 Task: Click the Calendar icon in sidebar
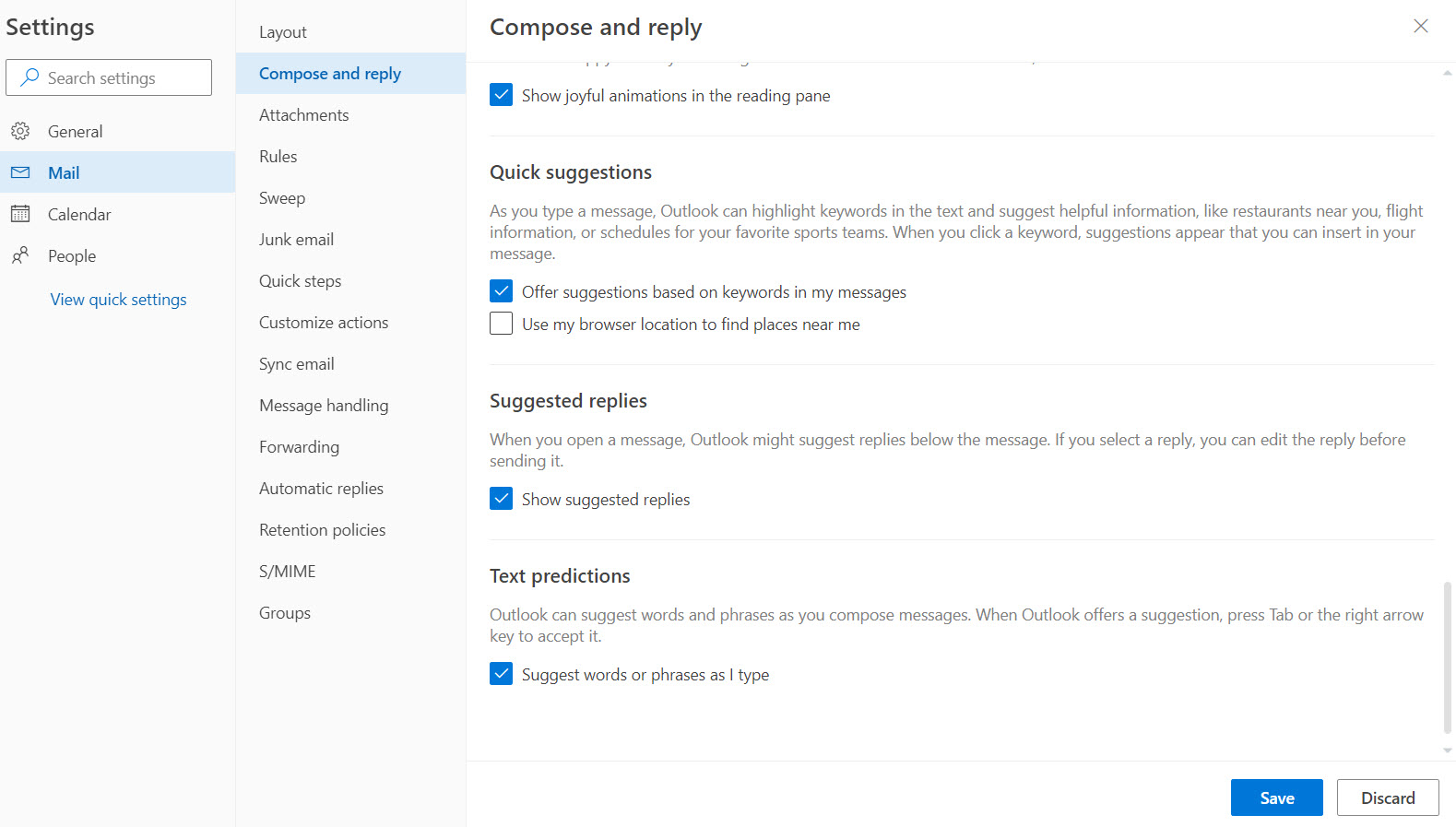coord(20,214)
